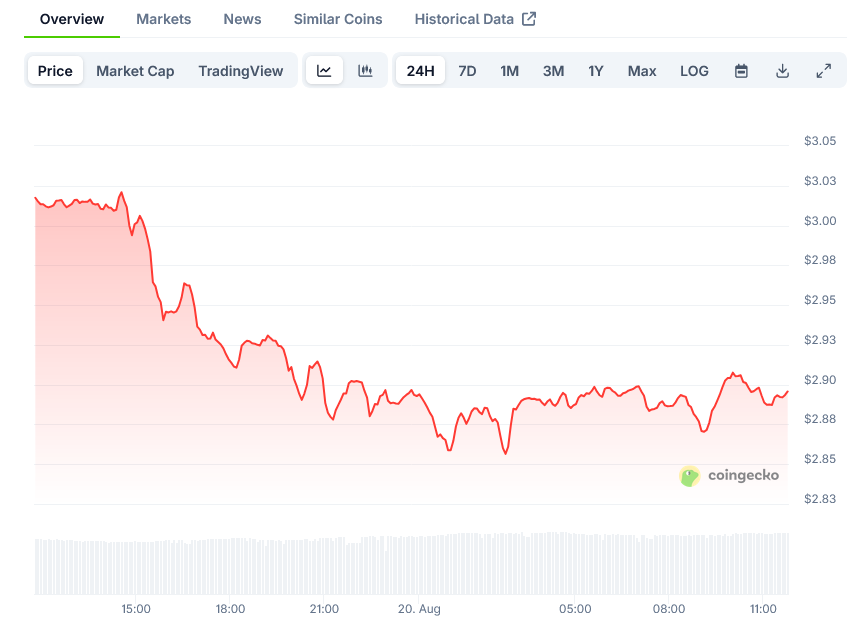847x630 pixels.
Task: Open the calendar date range picker
Action: click(741, 71)
